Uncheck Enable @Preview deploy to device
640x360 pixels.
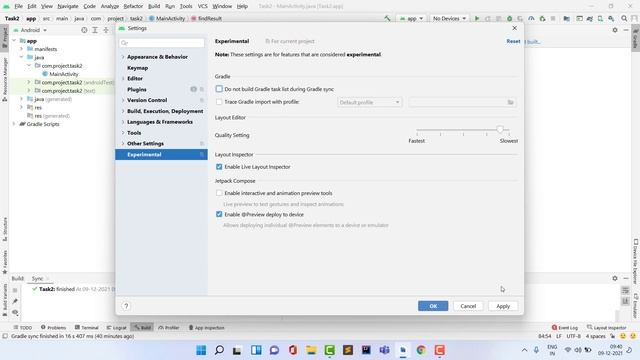[219, 214]
